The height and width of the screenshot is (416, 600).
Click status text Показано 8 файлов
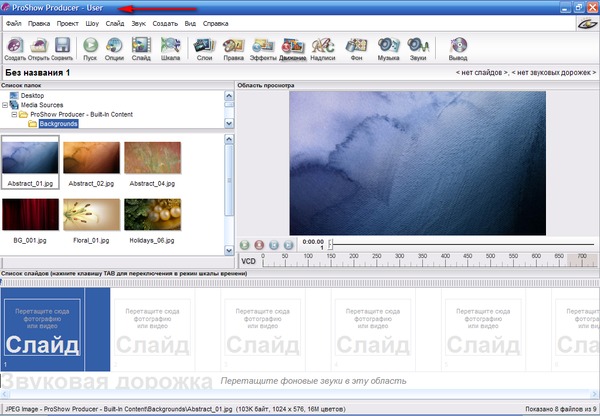click(x=561, y=409)
